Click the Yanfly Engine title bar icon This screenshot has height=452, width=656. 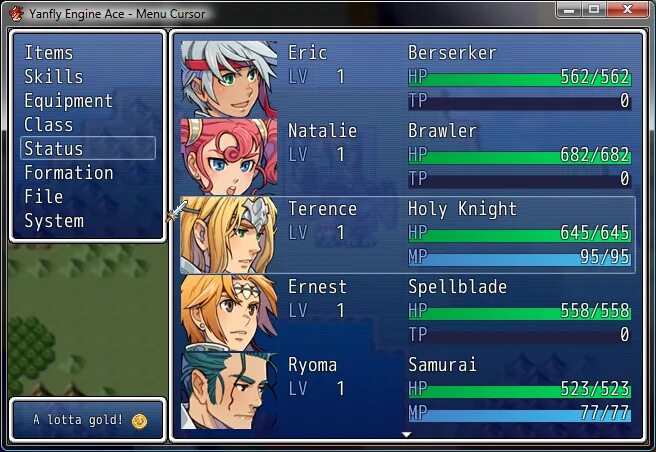[x=16, y=14]
